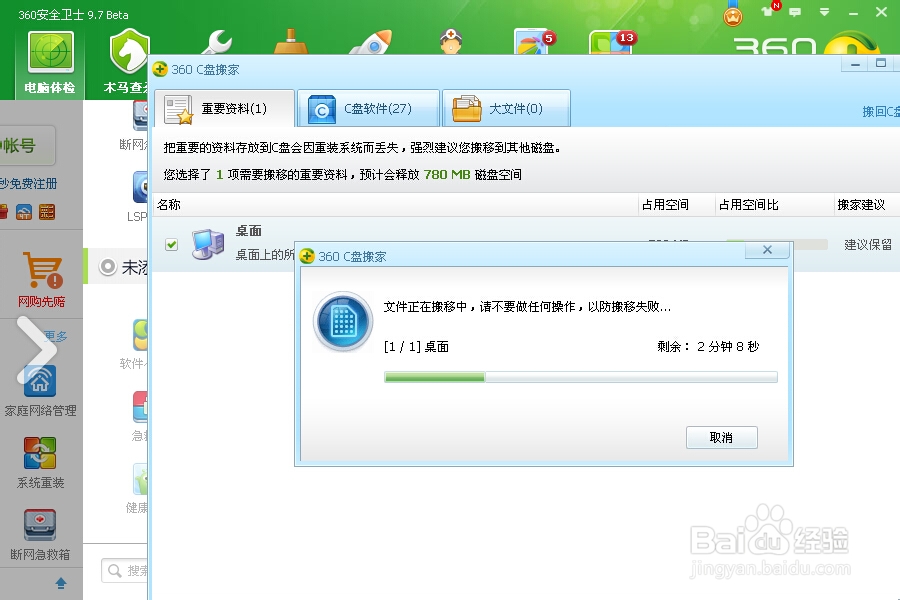Sort by 名称 column header
The height and width of the screenshot is (600, 900).
pyautogui.click(x=169, y=205)
